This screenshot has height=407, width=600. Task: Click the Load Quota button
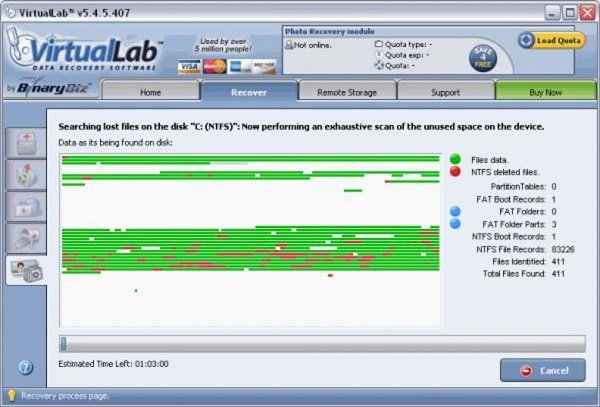pos(552,40)
